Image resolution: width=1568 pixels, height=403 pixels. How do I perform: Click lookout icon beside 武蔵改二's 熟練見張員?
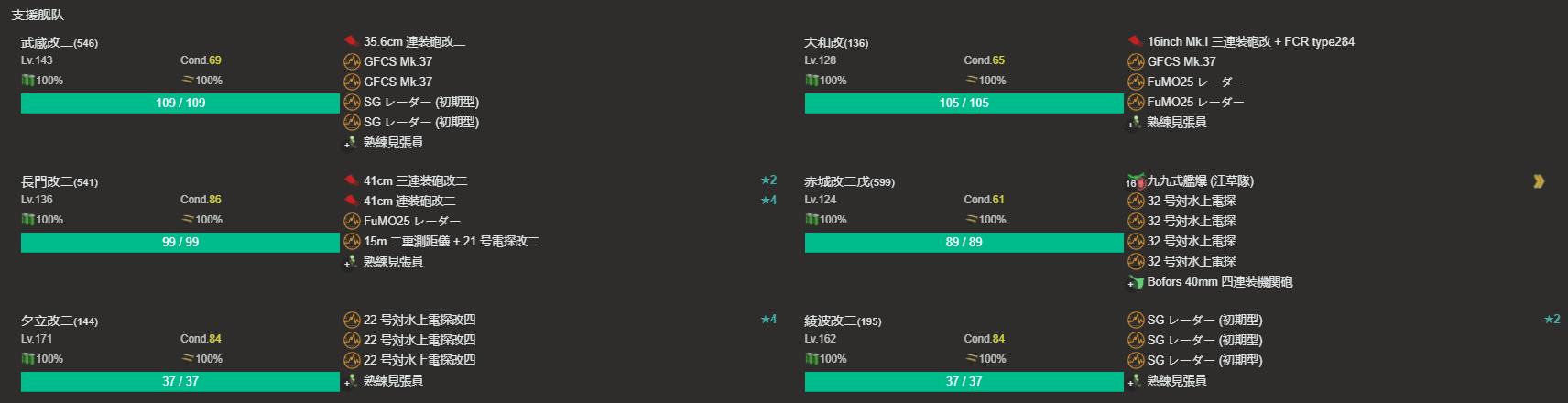pos(352,143)
